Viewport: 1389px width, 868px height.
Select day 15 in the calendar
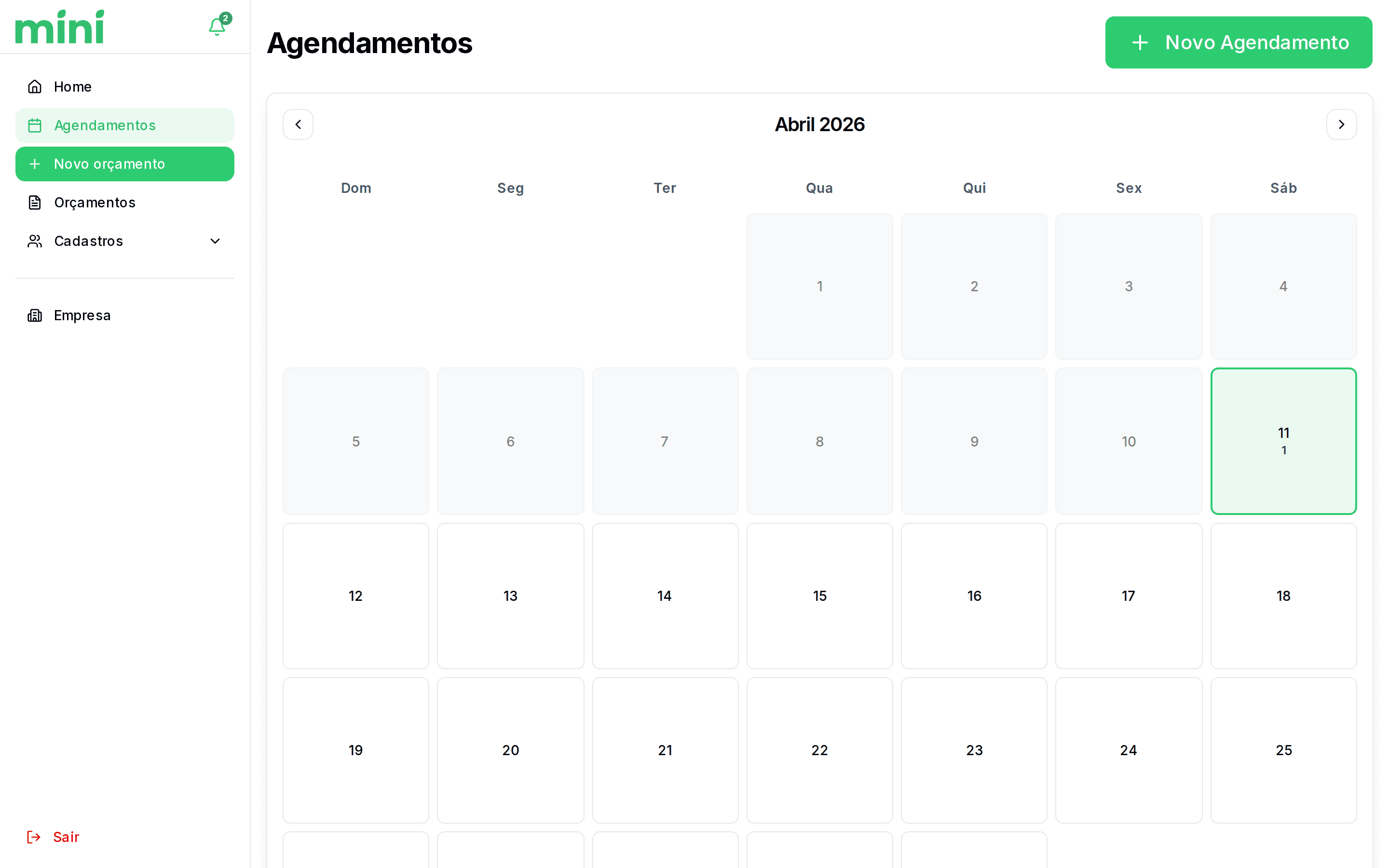pyautogui.click(x=819, y=596)
